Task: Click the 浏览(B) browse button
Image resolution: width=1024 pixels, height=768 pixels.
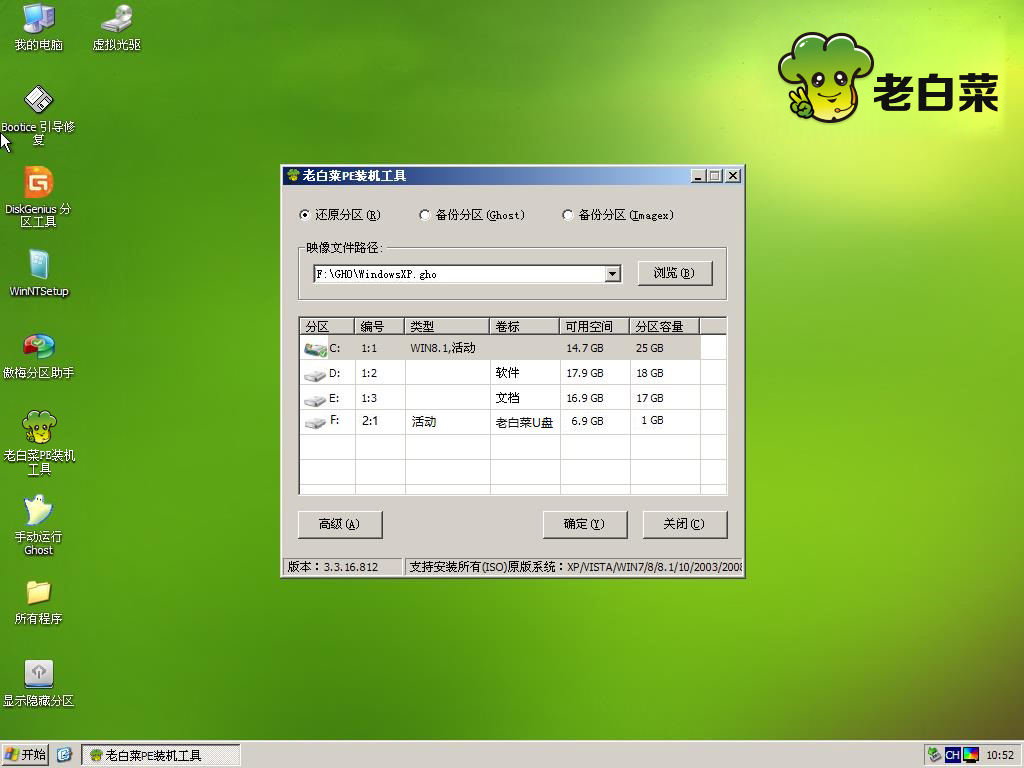Action: (674, 273)
